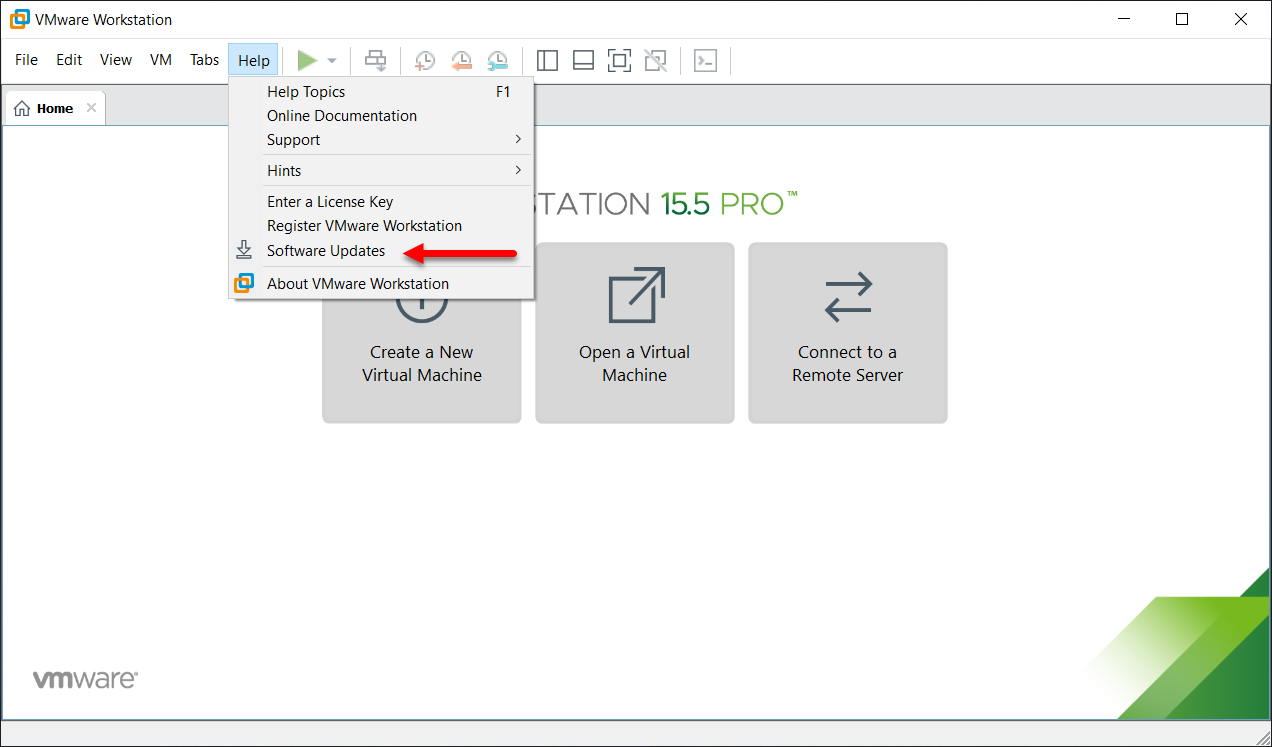Click the Open a Virtual Machine icon
The image size is (1272, 747).
637,295
